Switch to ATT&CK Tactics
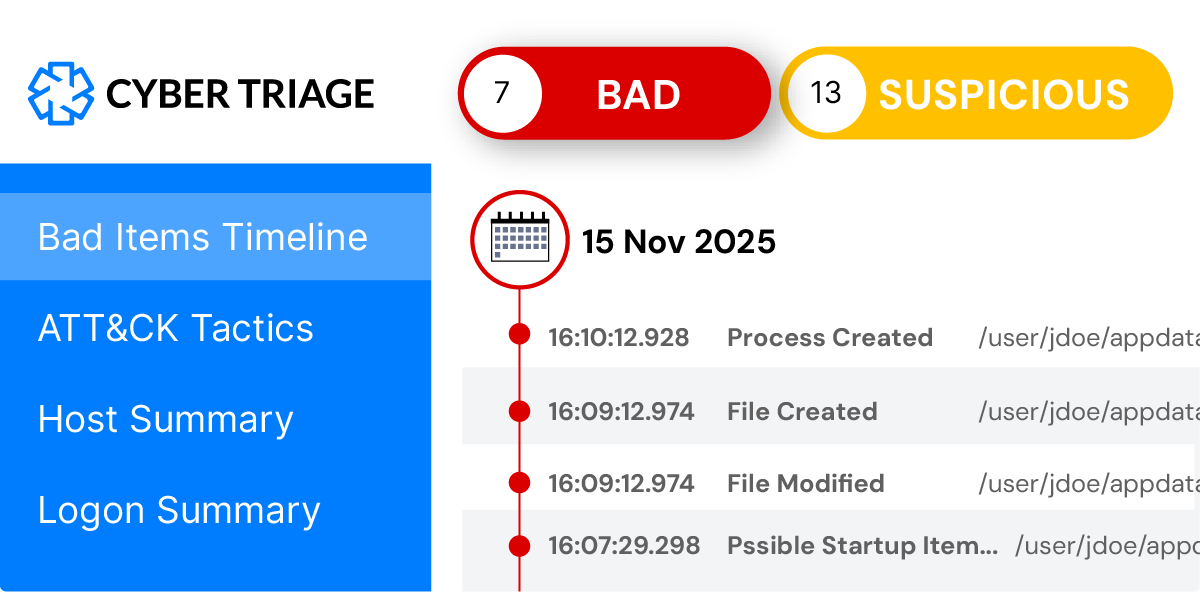Screen dimensions: 1200x592 176,328
